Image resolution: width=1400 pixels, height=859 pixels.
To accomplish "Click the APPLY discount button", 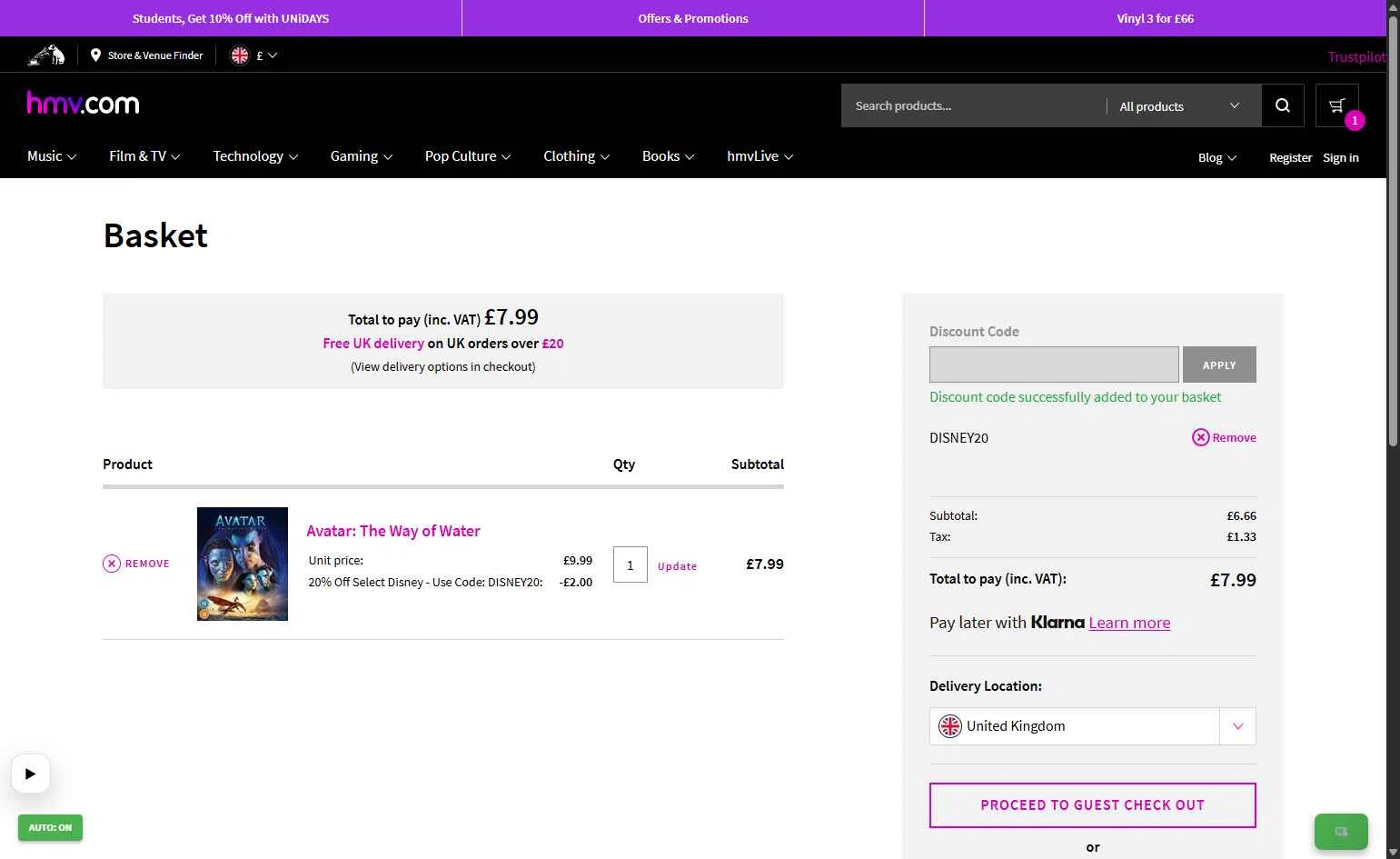I will tap(1219, 365).
